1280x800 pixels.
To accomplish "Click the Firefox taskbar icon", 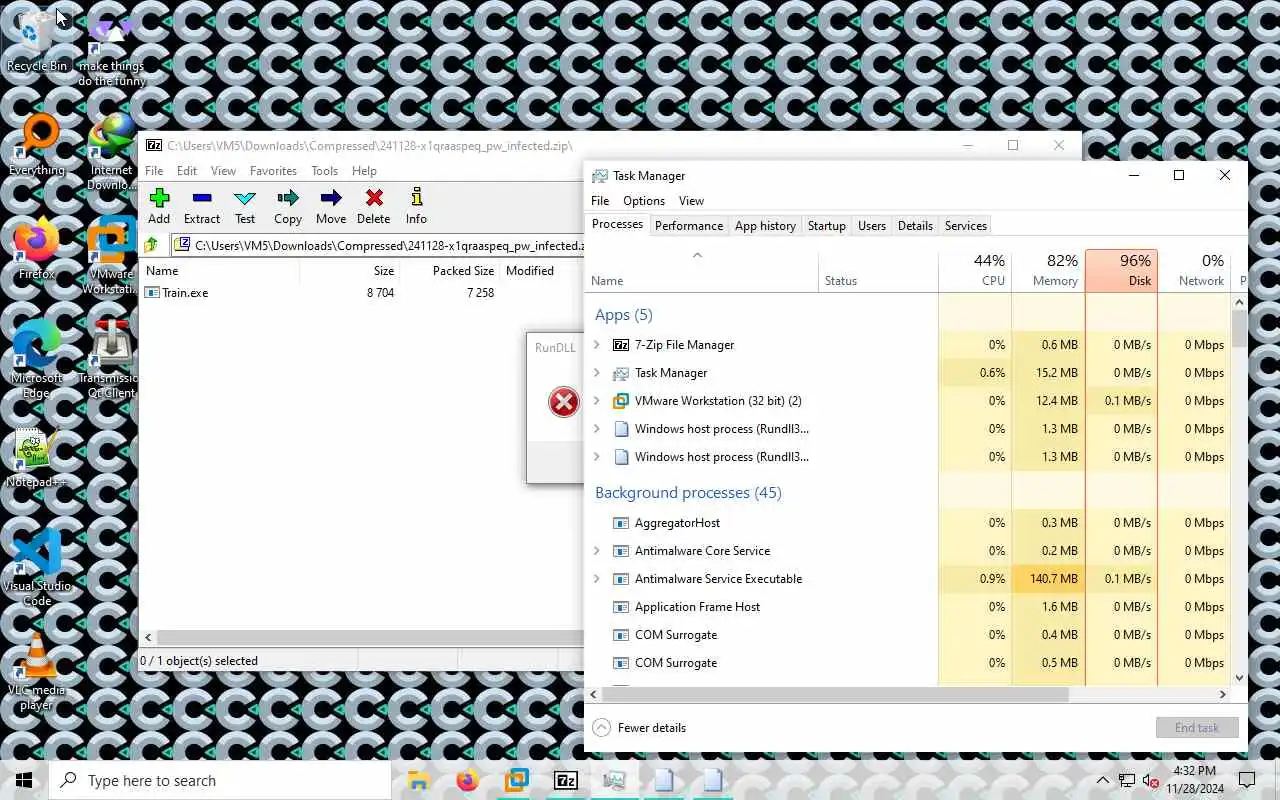I will (x=467, y=780).
